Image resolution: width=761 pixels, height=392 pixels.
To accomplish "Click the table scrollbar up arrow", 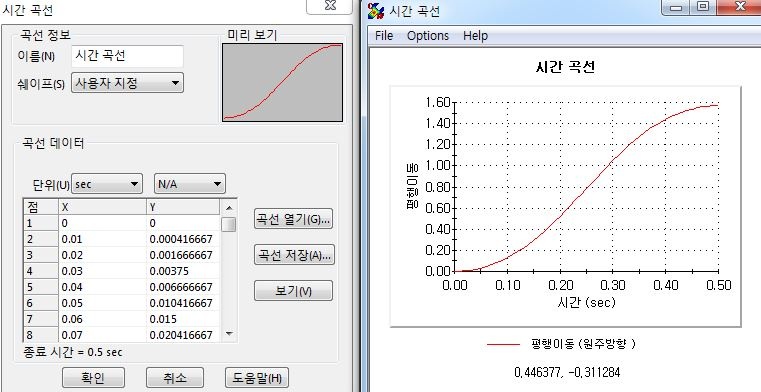I will pos(229,208).
